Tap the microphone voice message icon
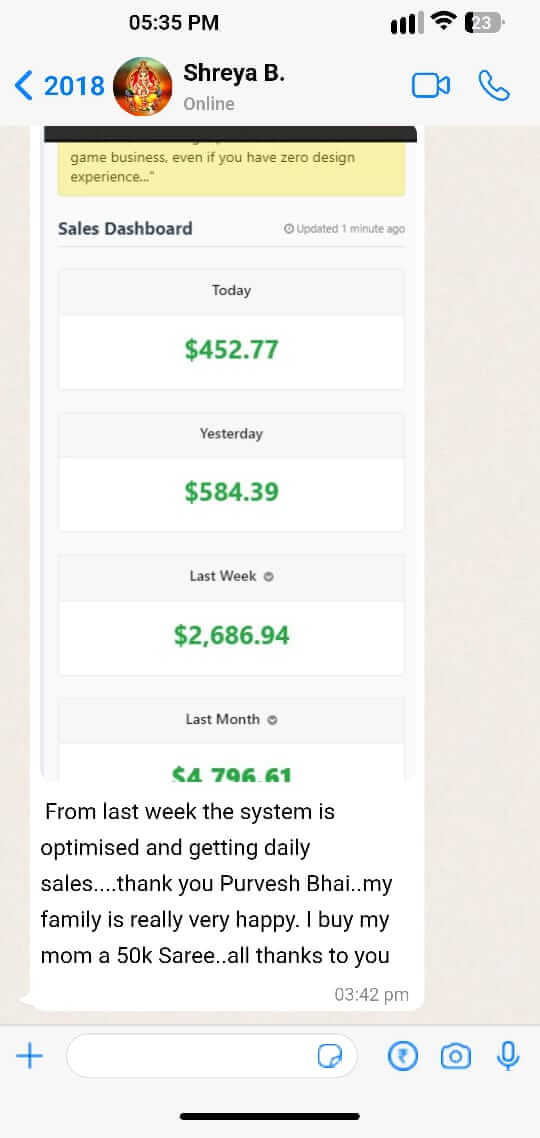The height and width of the screenshot is (1138, 540). (x=508, y=1056)
